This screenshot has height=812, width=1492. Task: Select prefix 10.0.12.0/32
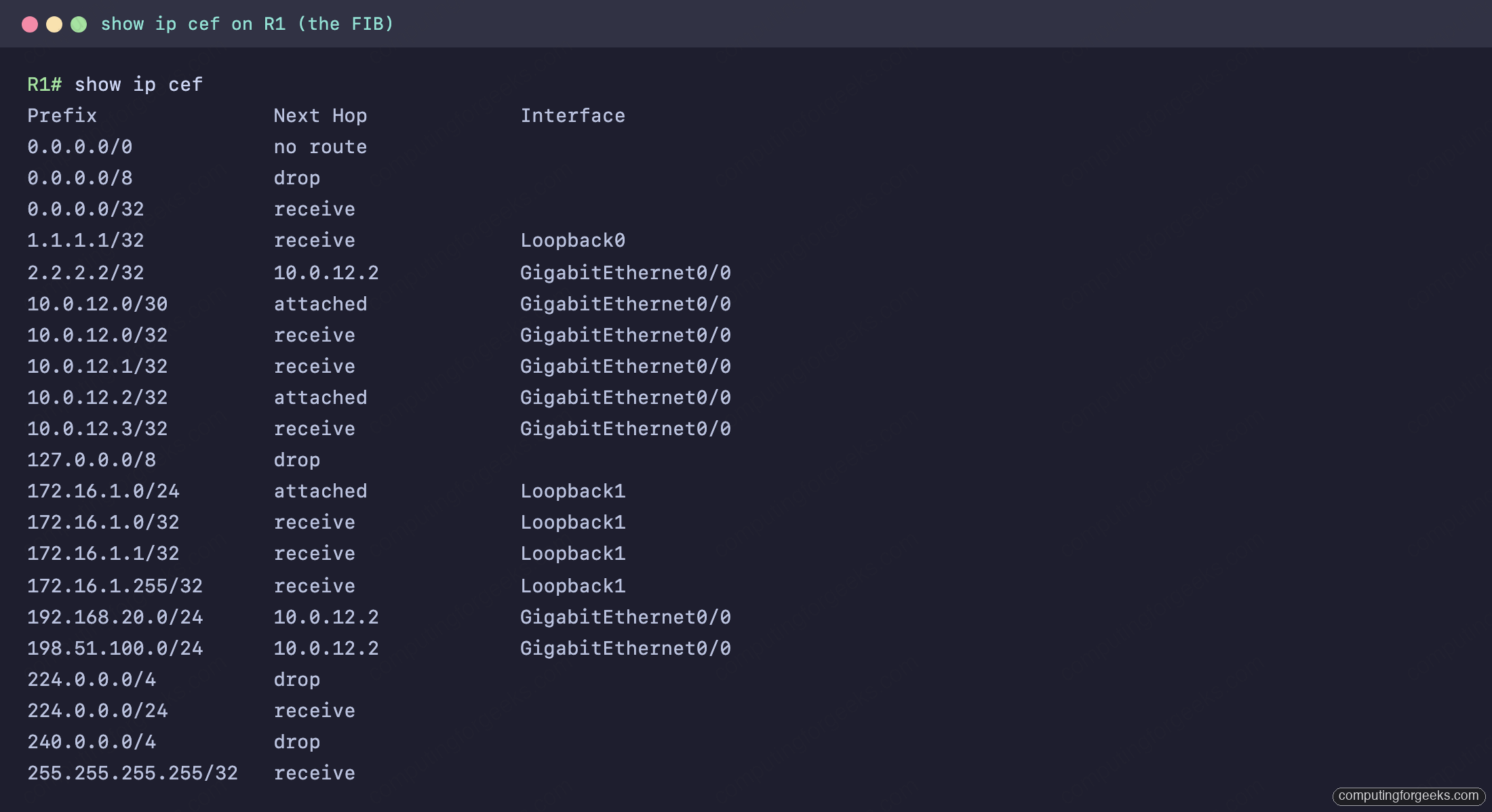[98, 336]
